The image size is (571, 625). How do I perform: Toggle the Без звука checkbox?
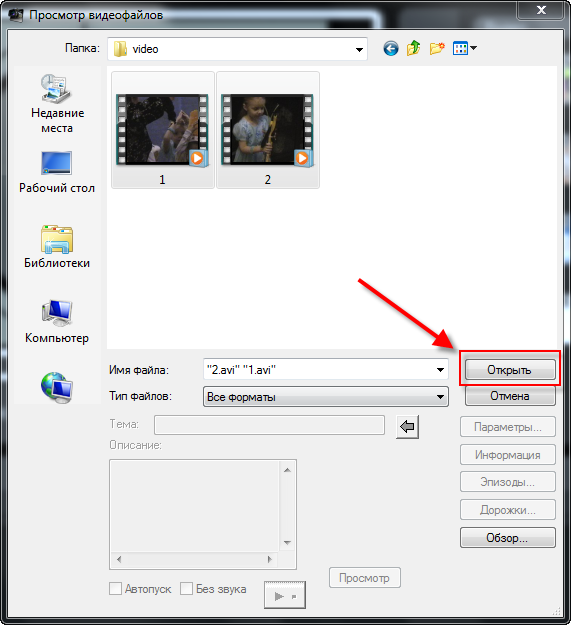[186, 588]
